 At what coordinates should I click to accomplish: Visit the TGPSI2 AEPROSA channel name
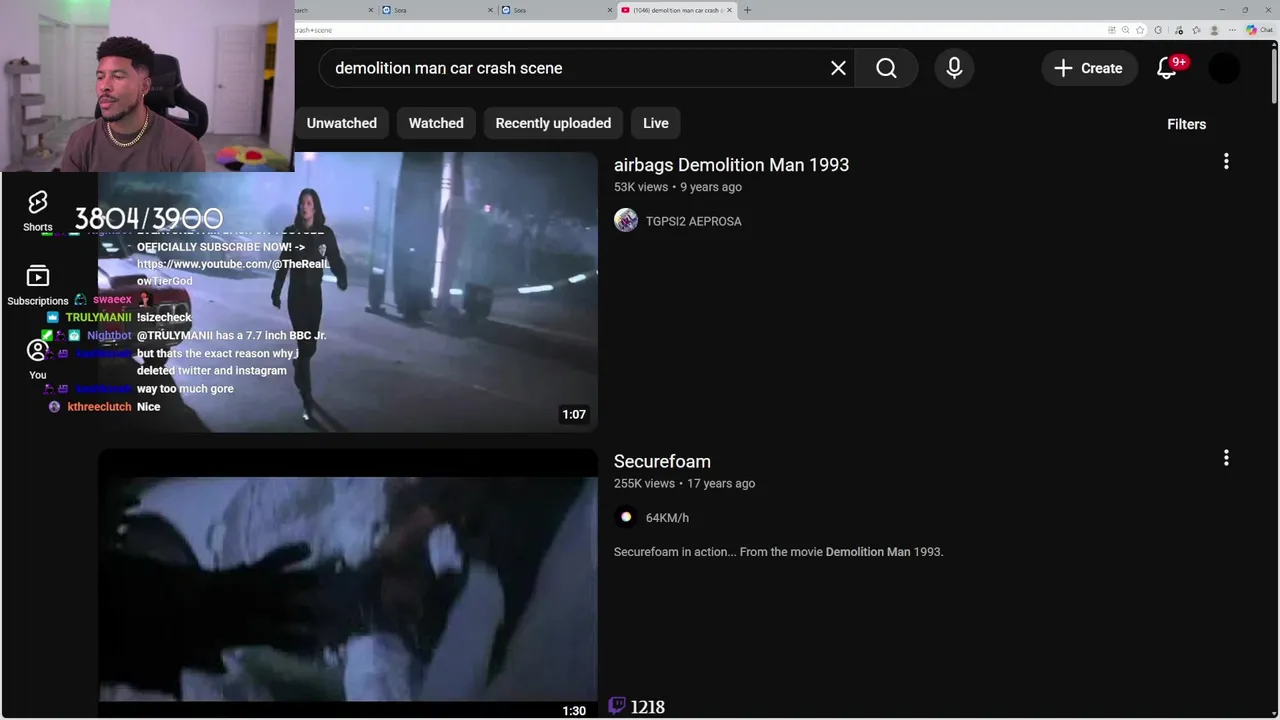click(x=694, y=221)
